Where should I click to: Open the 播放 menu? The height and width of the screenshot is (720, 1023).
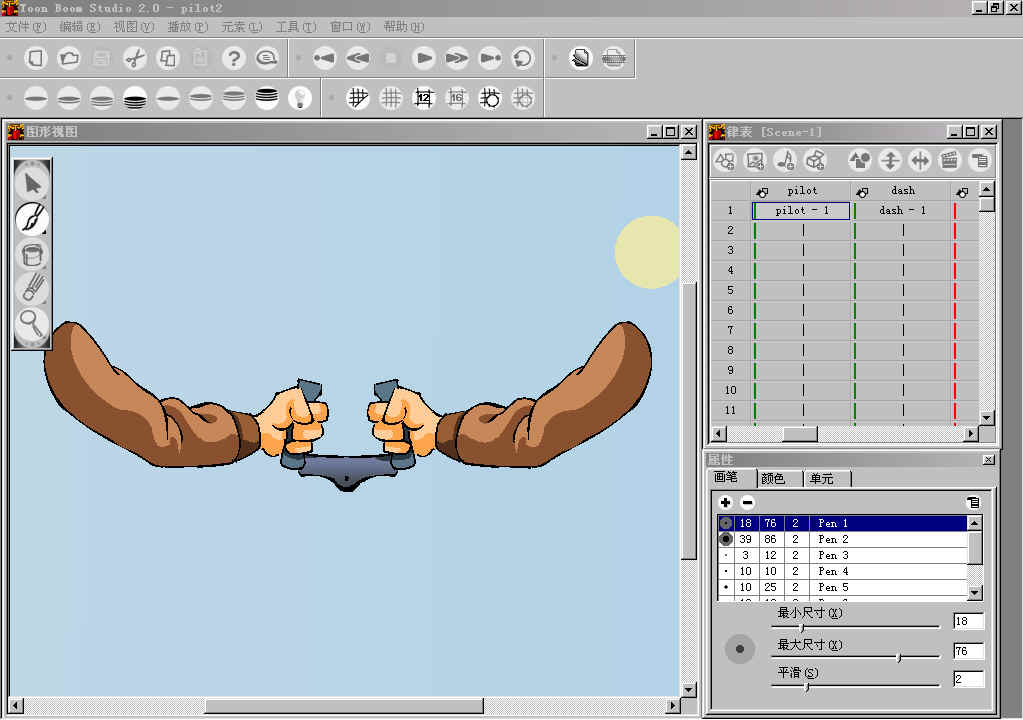(188, 27)
